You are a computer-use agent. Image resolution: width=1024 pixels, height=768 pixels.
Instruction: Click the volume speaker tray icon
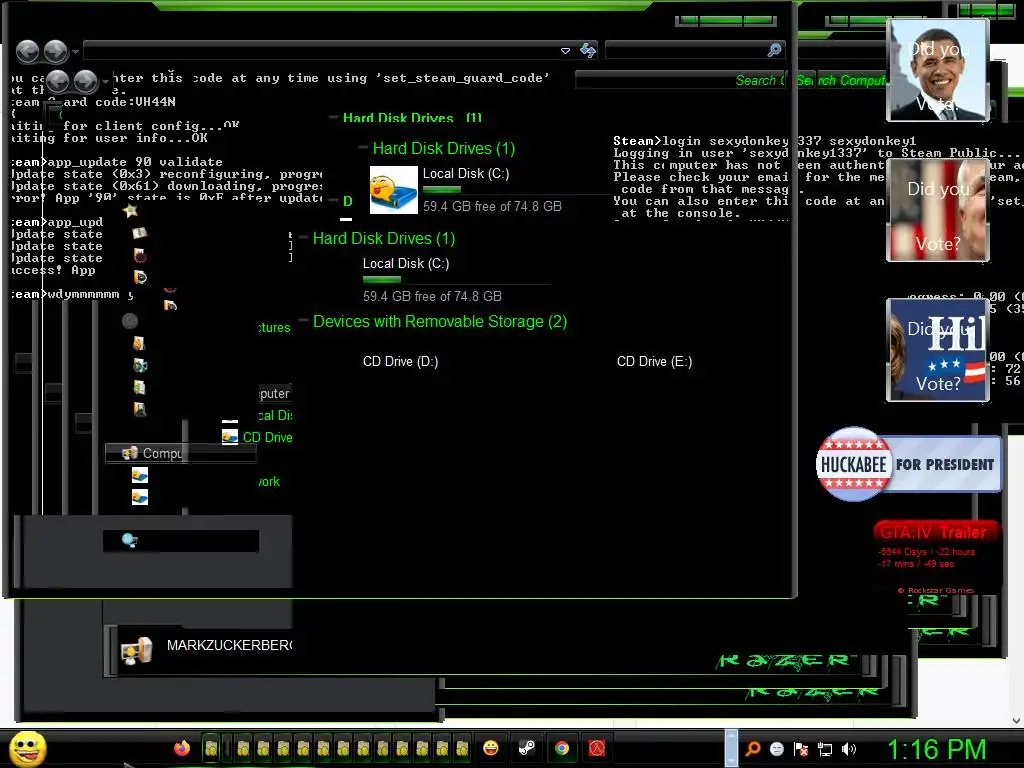(x=849, y=749)
